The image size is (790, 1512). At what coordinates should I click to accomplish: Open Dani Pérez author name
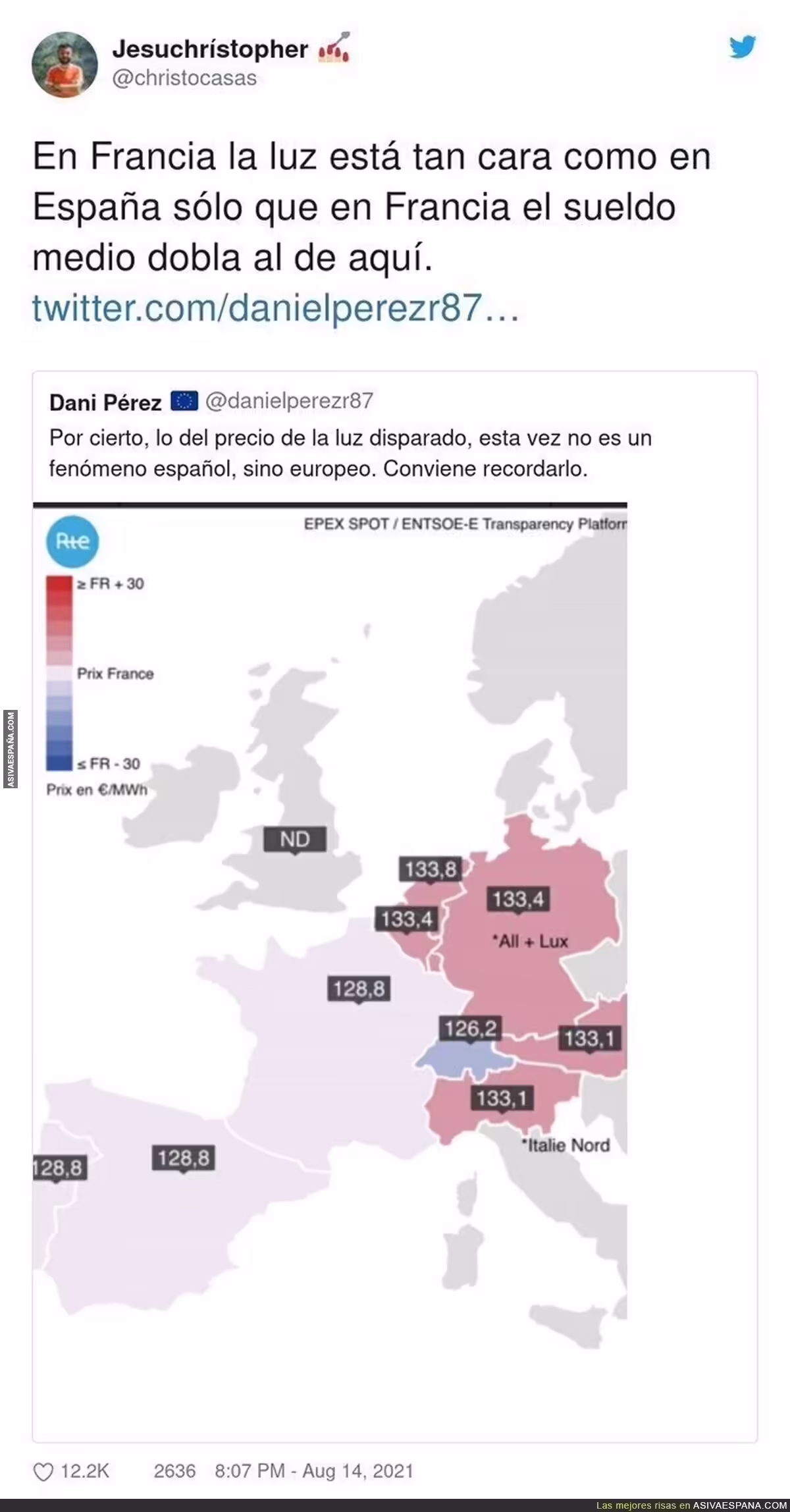pyautogui.click(x=105, y=402)
